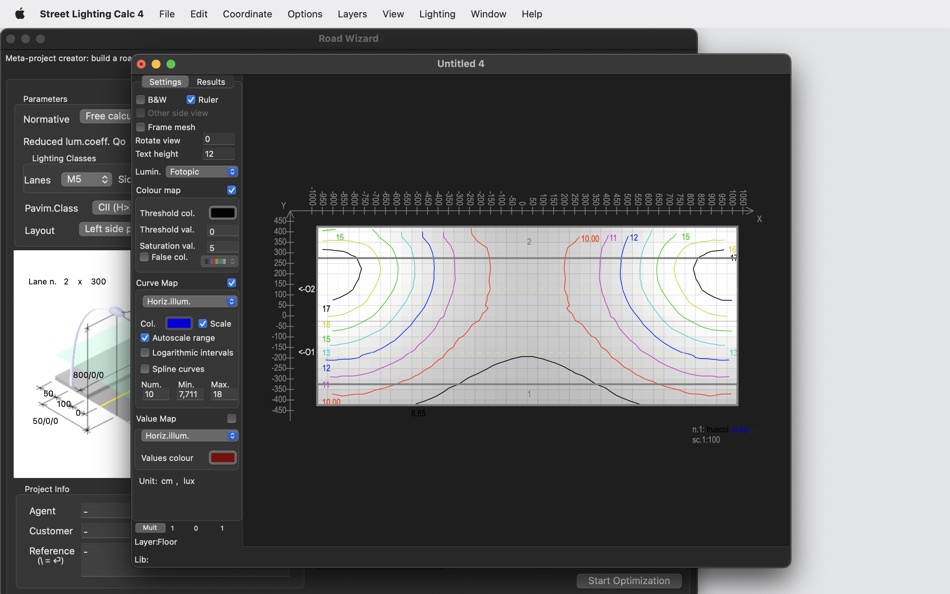Click the sc.1:100 scale label
Viewport: 950px width, 594px height.
tap(706, 440)
